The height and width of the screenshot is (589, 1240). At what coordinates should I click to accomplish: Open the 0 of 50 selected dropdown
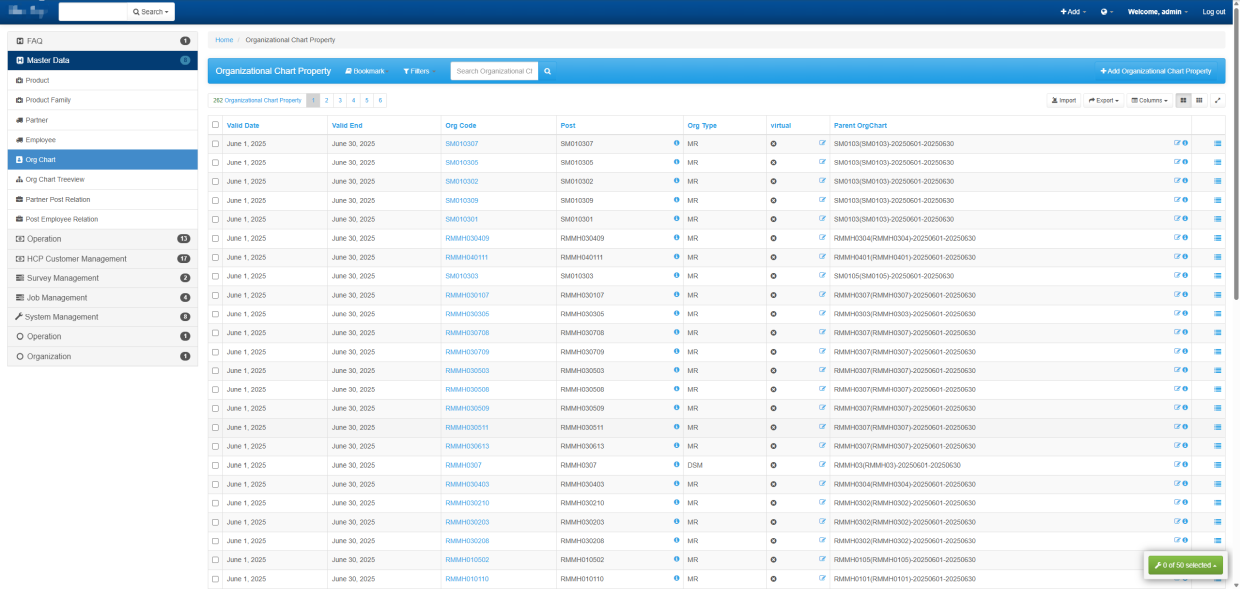click(1186, 565)
